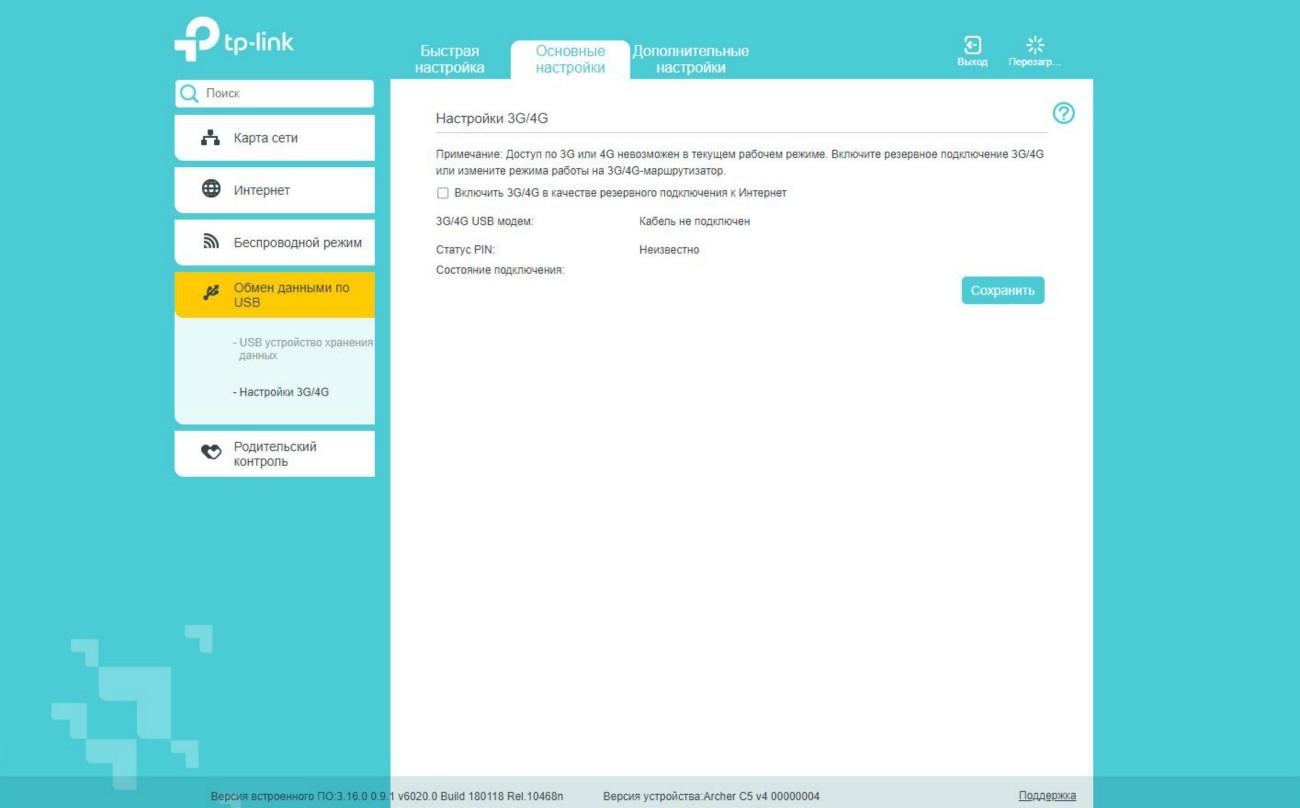1300x808 pixels.
Task: Focus the Поиск search field
Action: point(285,94)
